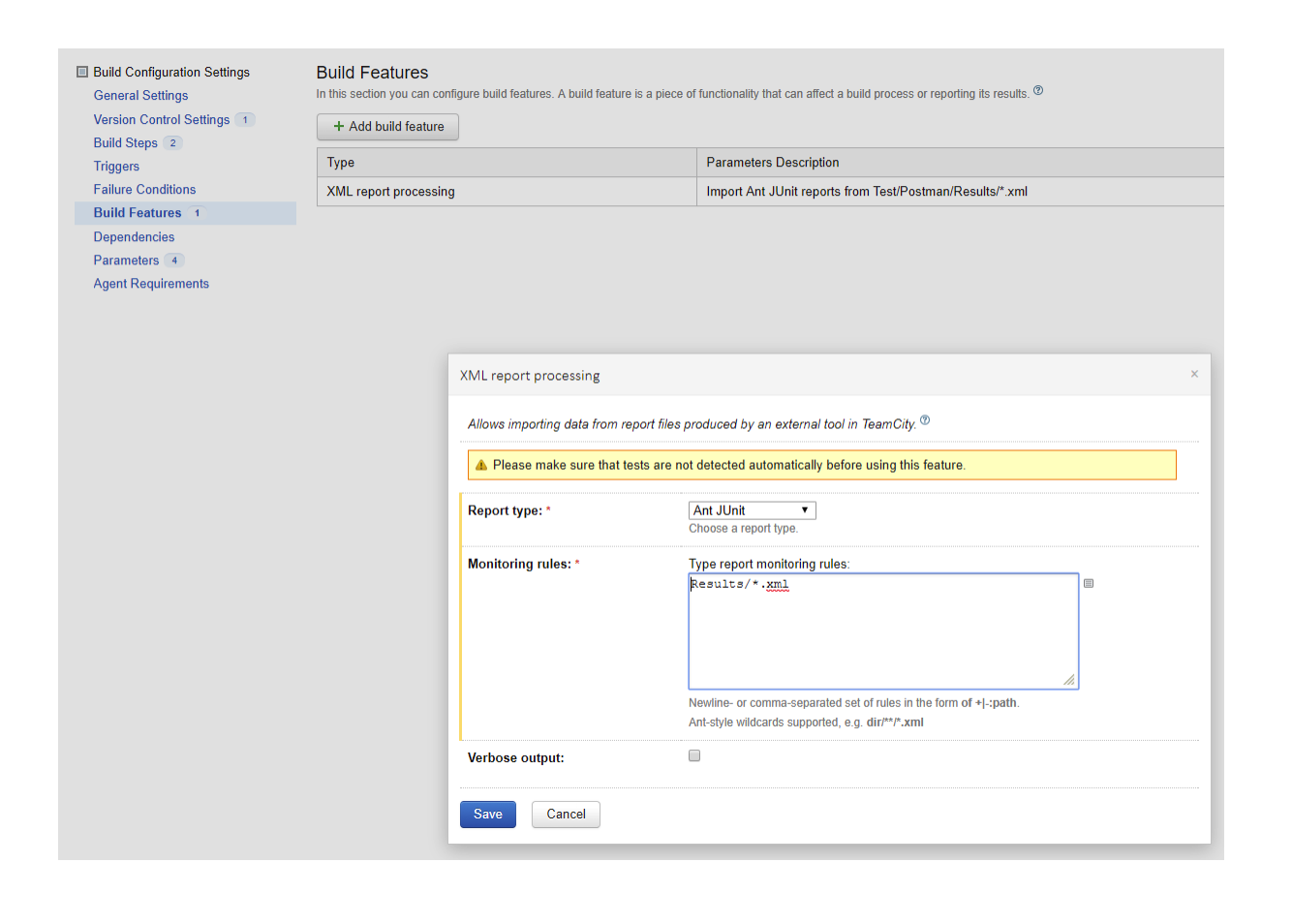Viewport: 1292px width, 924px height.
Task: Open help icon next to Build Features description
Action: pos(1038,91)
